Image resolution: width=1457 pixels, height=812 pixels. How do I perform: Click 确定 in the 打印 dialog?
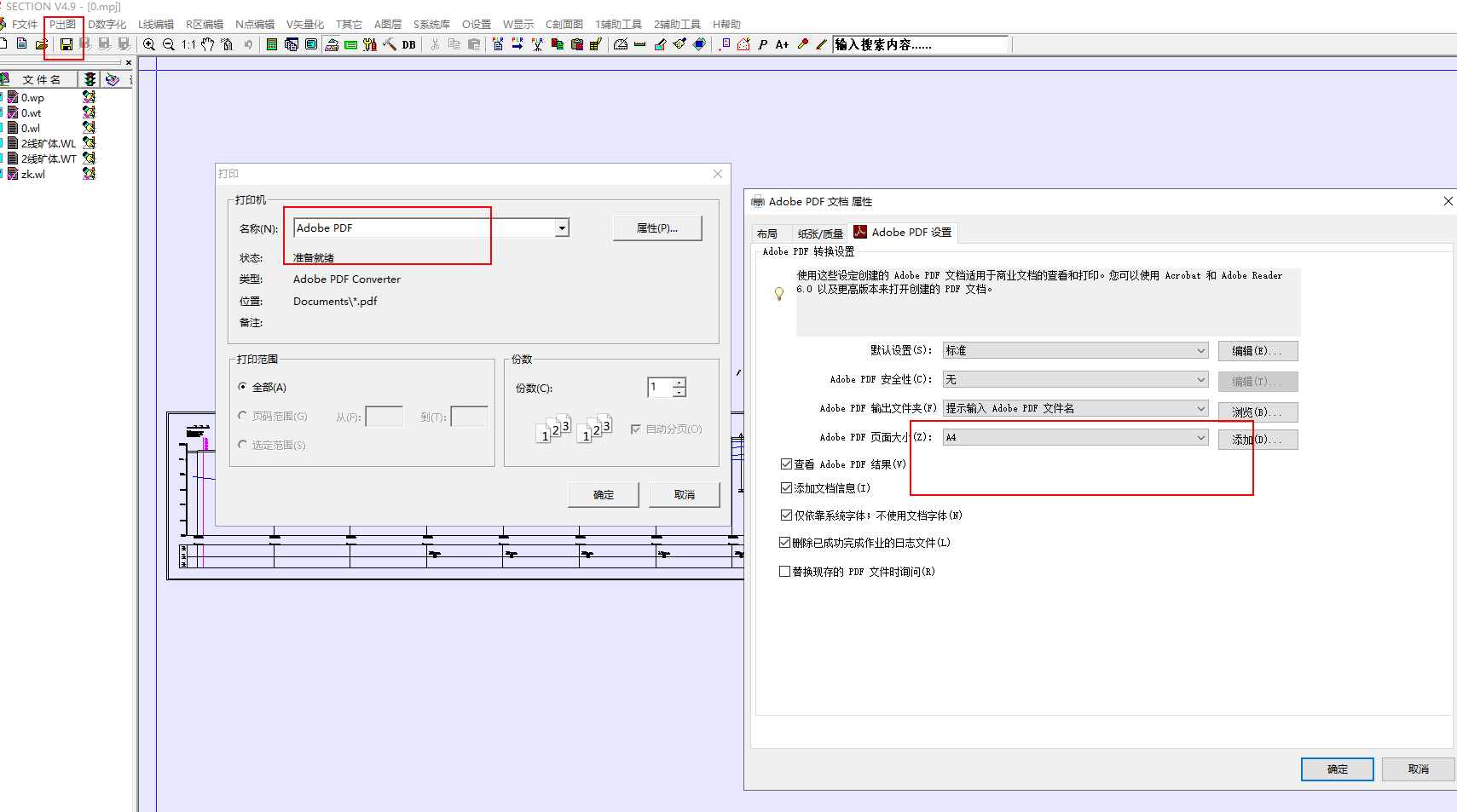(604, 495)
